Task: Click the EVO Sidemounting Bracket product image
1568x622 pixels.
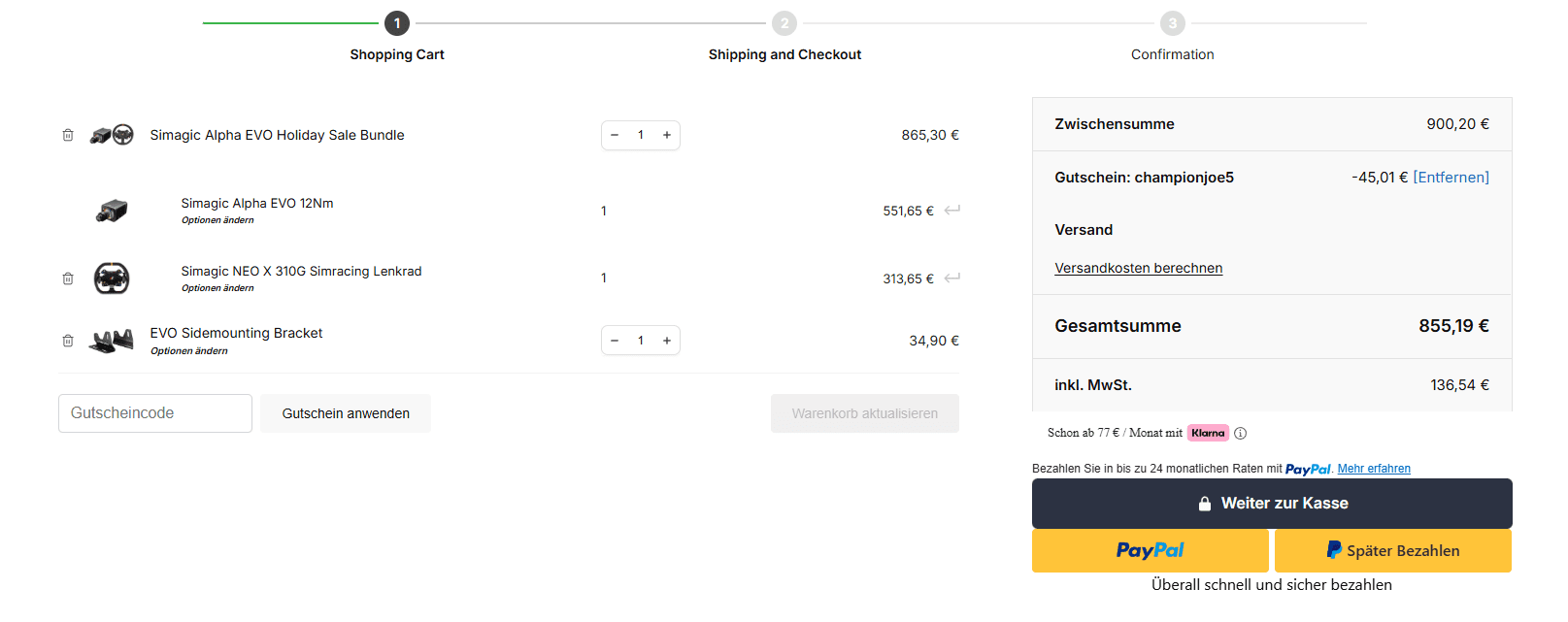Action: (x=112, y=341)
